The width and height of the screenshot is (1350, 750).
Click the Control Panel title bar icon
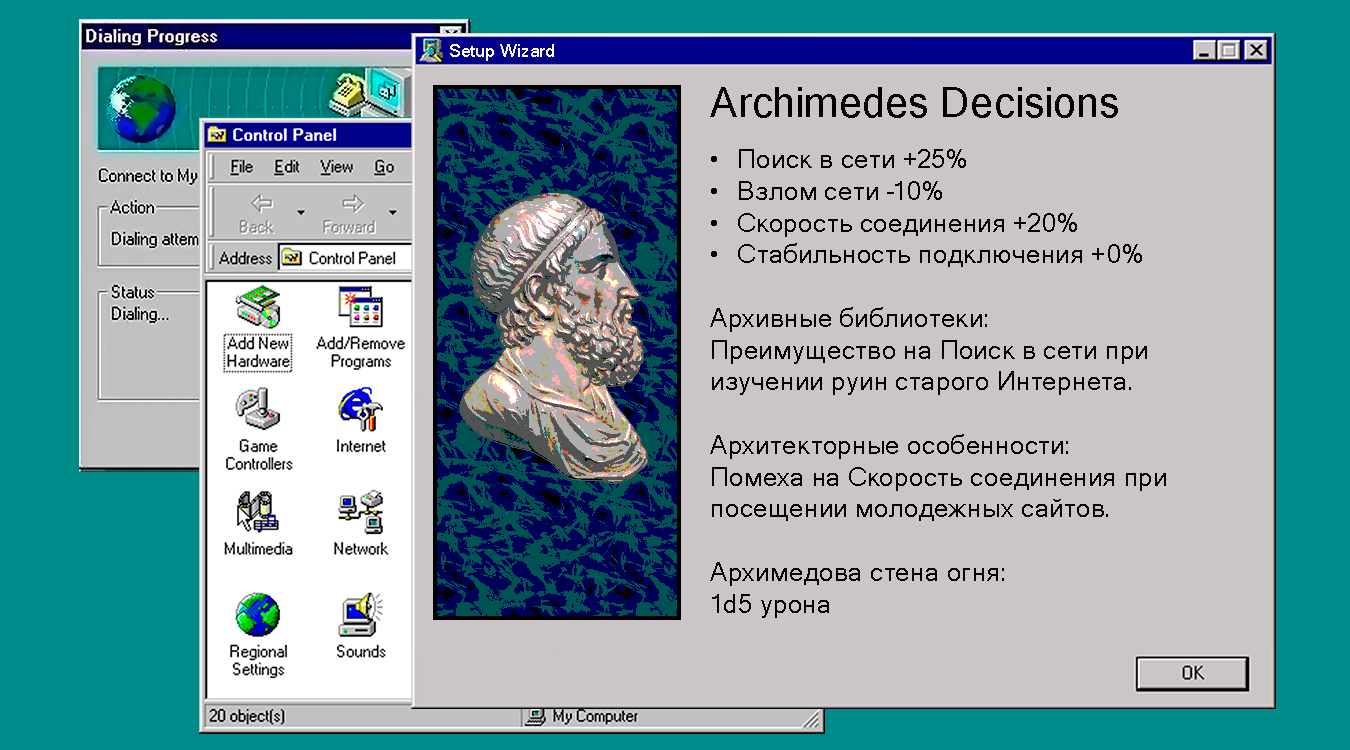217,135
